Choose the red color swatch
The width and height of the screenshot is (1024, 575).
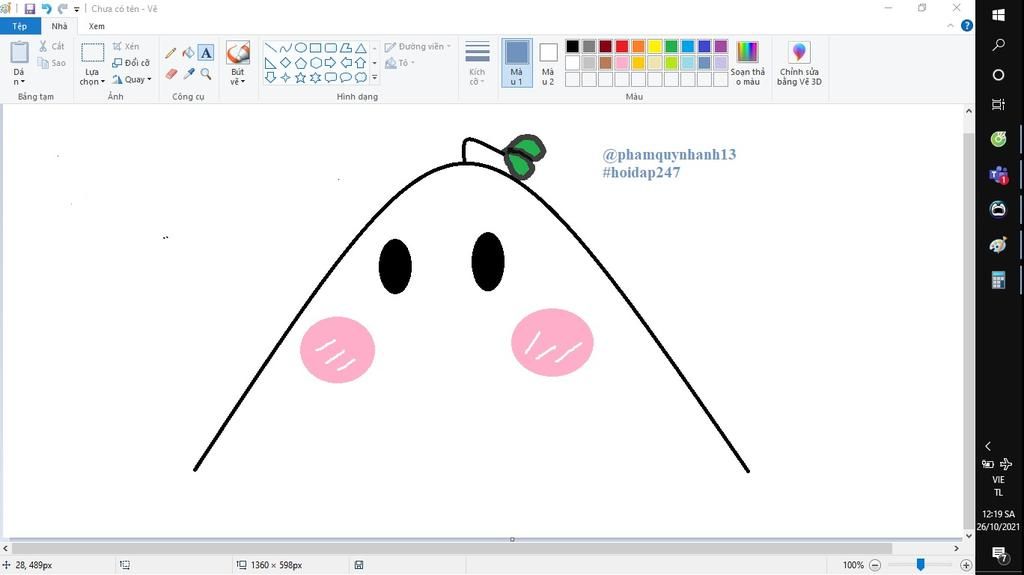tap(622, 46)
